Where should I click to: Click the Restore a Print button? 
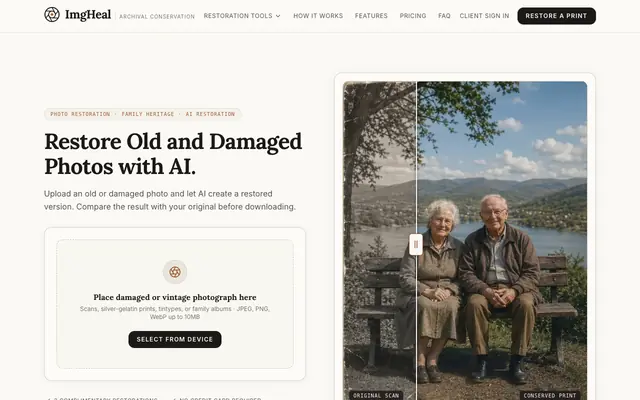(x=556, y=16)
